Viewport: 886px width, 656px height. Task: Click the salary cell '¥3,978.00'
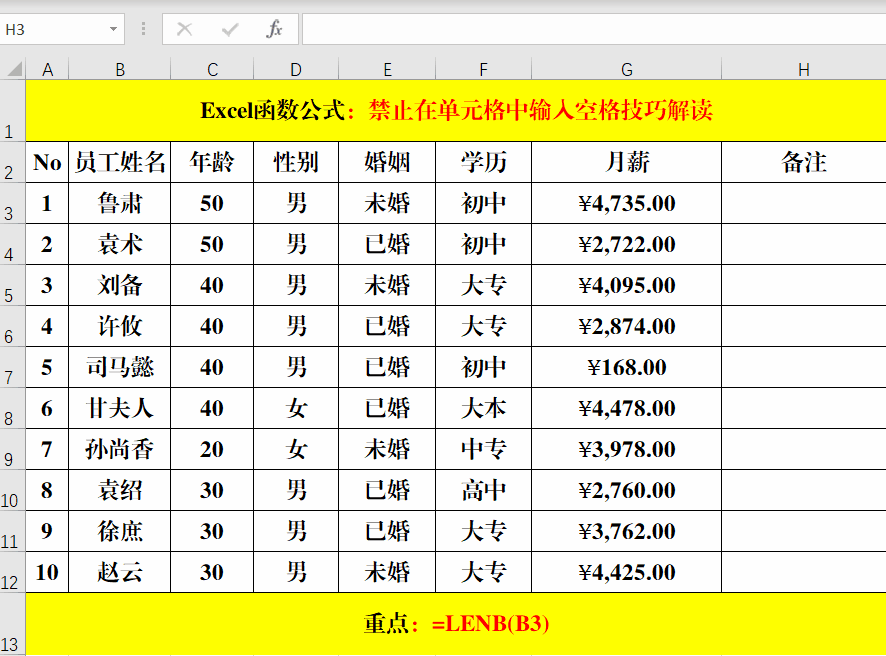click(627, 449)
